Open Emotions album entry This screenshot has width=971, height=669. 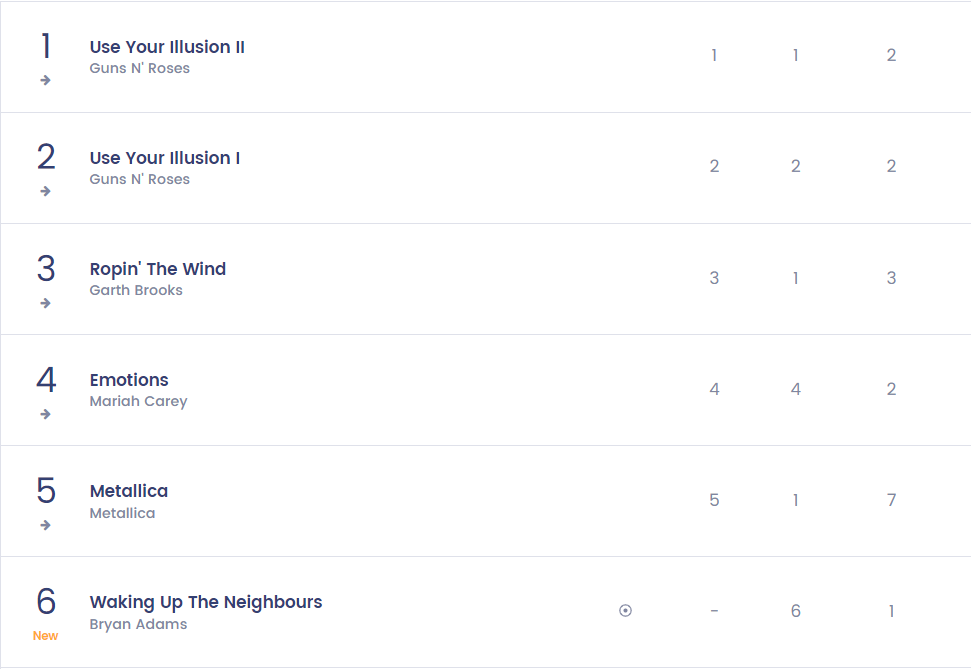pyautogui.click(x=129, y=380)
